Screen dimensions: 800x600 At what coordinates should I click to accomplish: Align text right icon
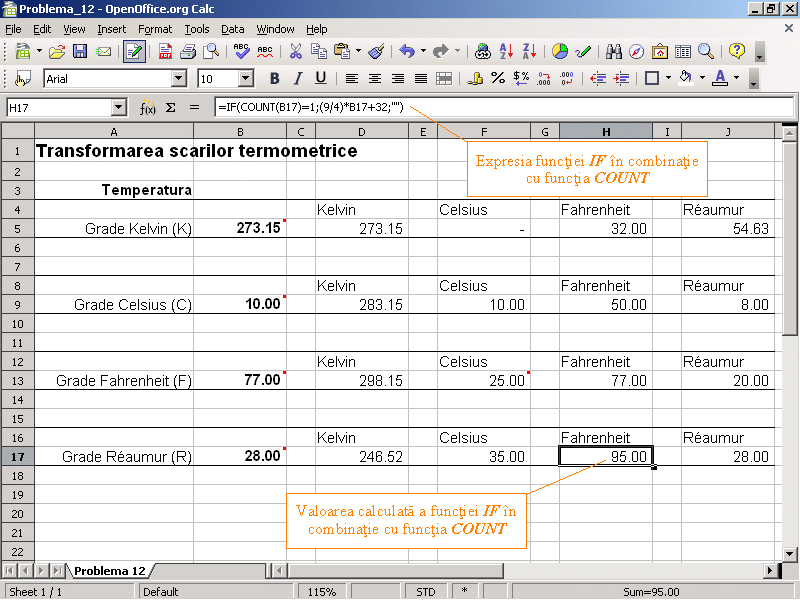397,79
